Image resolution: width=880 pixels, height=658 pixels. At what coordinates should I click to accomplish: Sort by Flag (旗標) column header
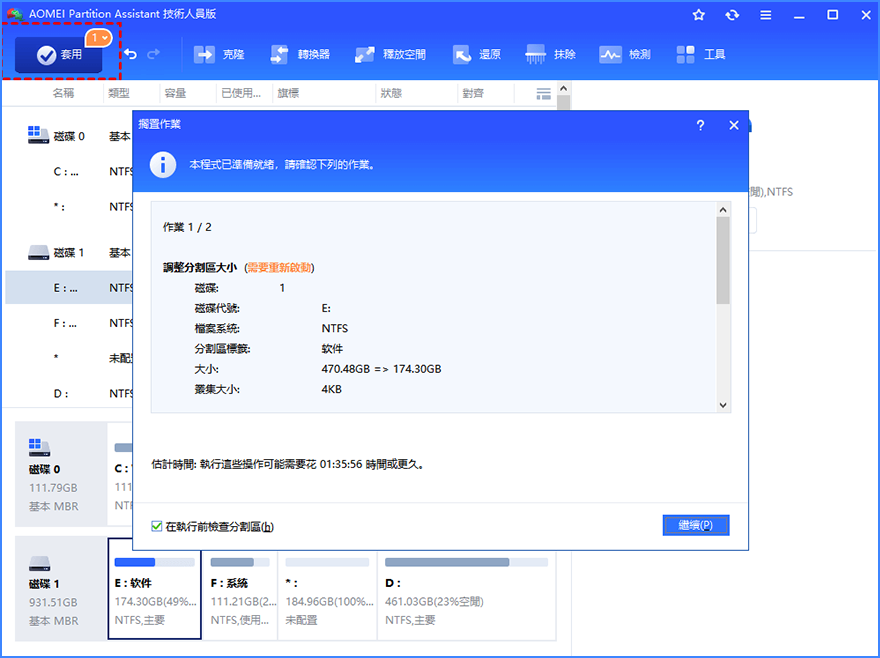coord(288,93)
